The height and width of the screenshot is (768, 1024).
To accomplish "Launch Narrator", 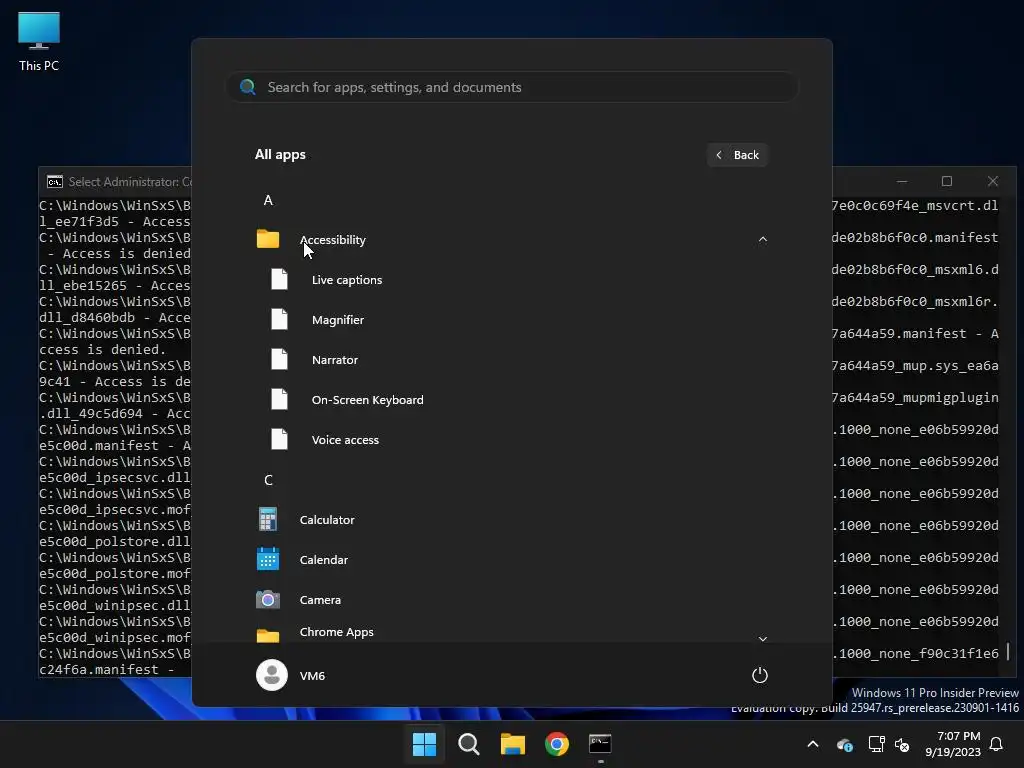I will click(335, 360).
